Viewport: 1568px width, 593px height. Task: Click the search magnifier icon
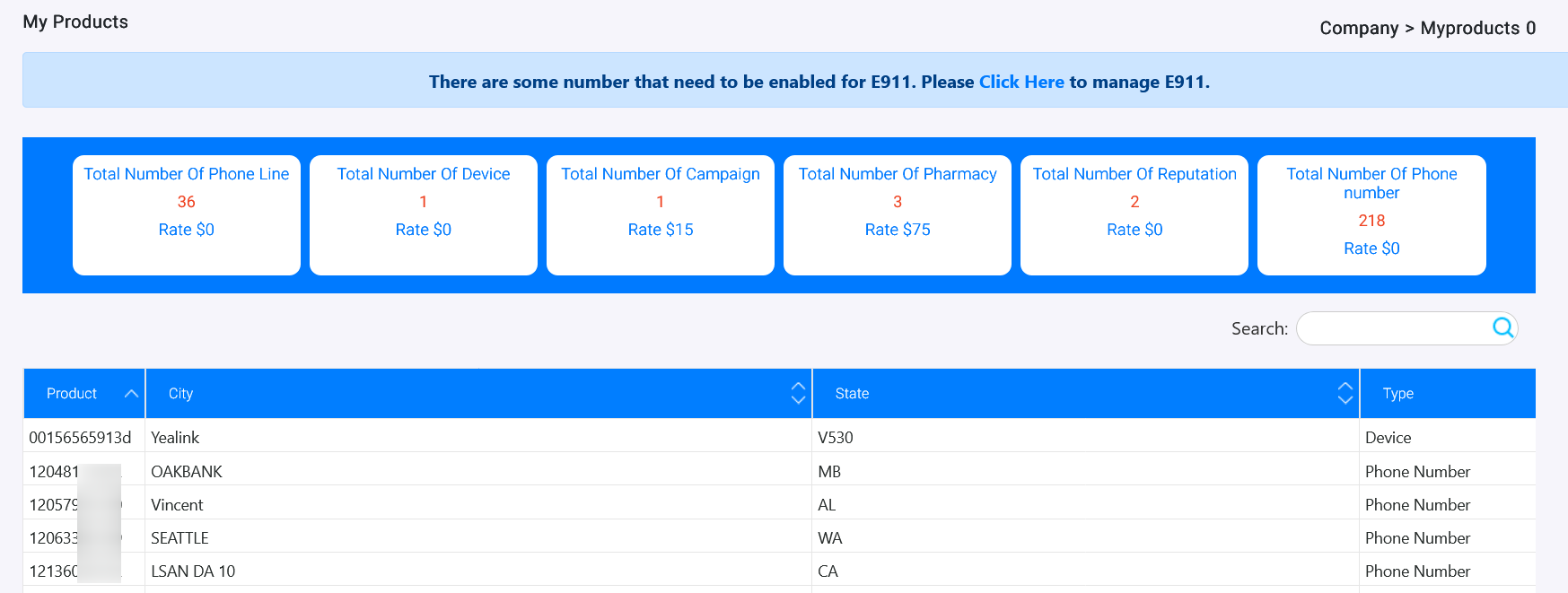coord(1502,327)
